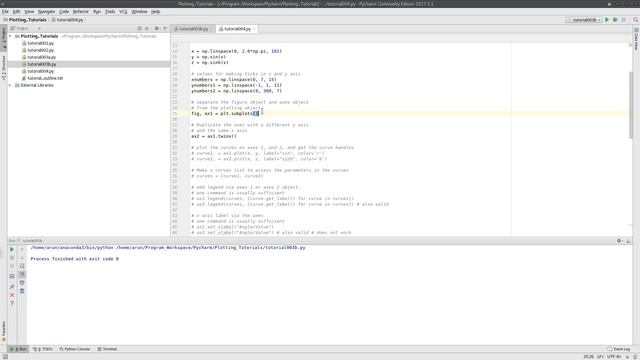Click the collapse-all icon in Project panel
640x360 pixels.
(x=147, y=29)
